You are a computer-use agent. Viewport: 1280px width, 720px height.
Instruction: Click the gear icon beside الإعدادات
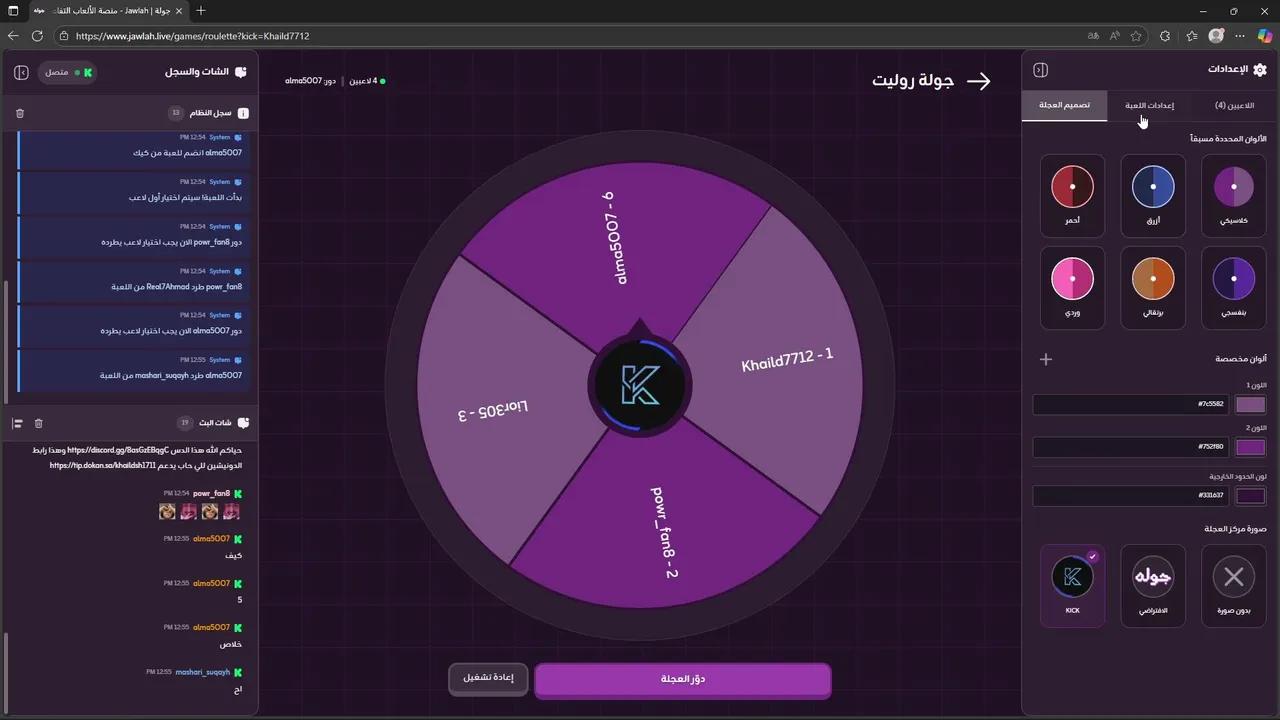(x=1260, y=70)
